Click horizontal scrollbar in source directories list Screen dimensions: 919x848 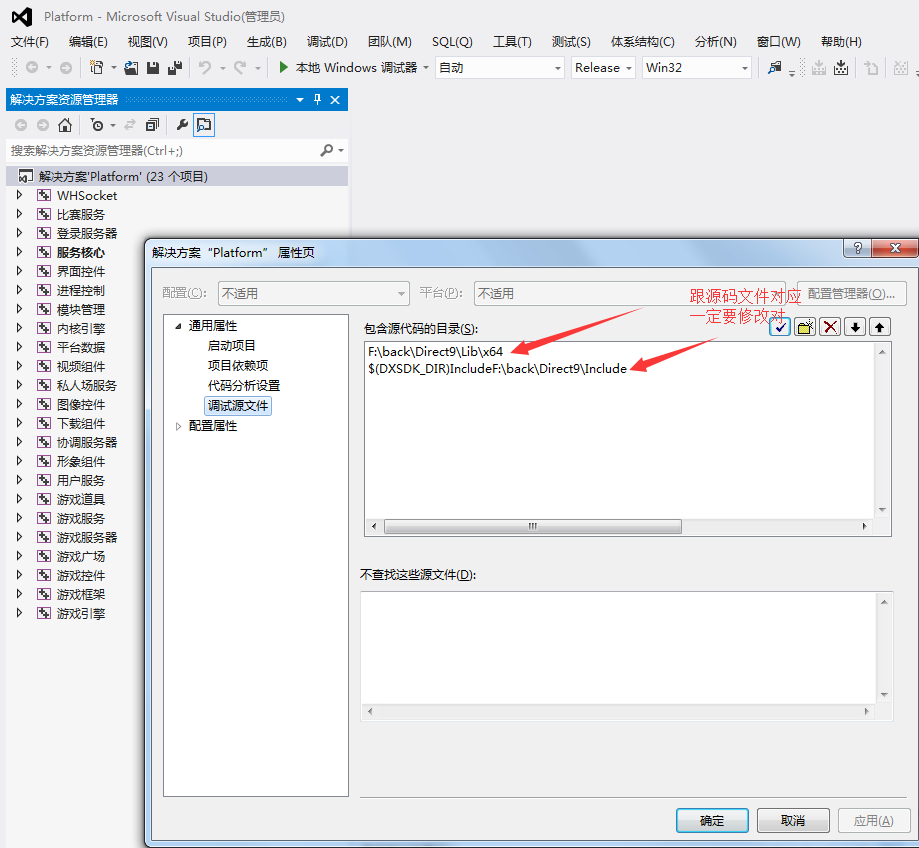pos(532,527)
